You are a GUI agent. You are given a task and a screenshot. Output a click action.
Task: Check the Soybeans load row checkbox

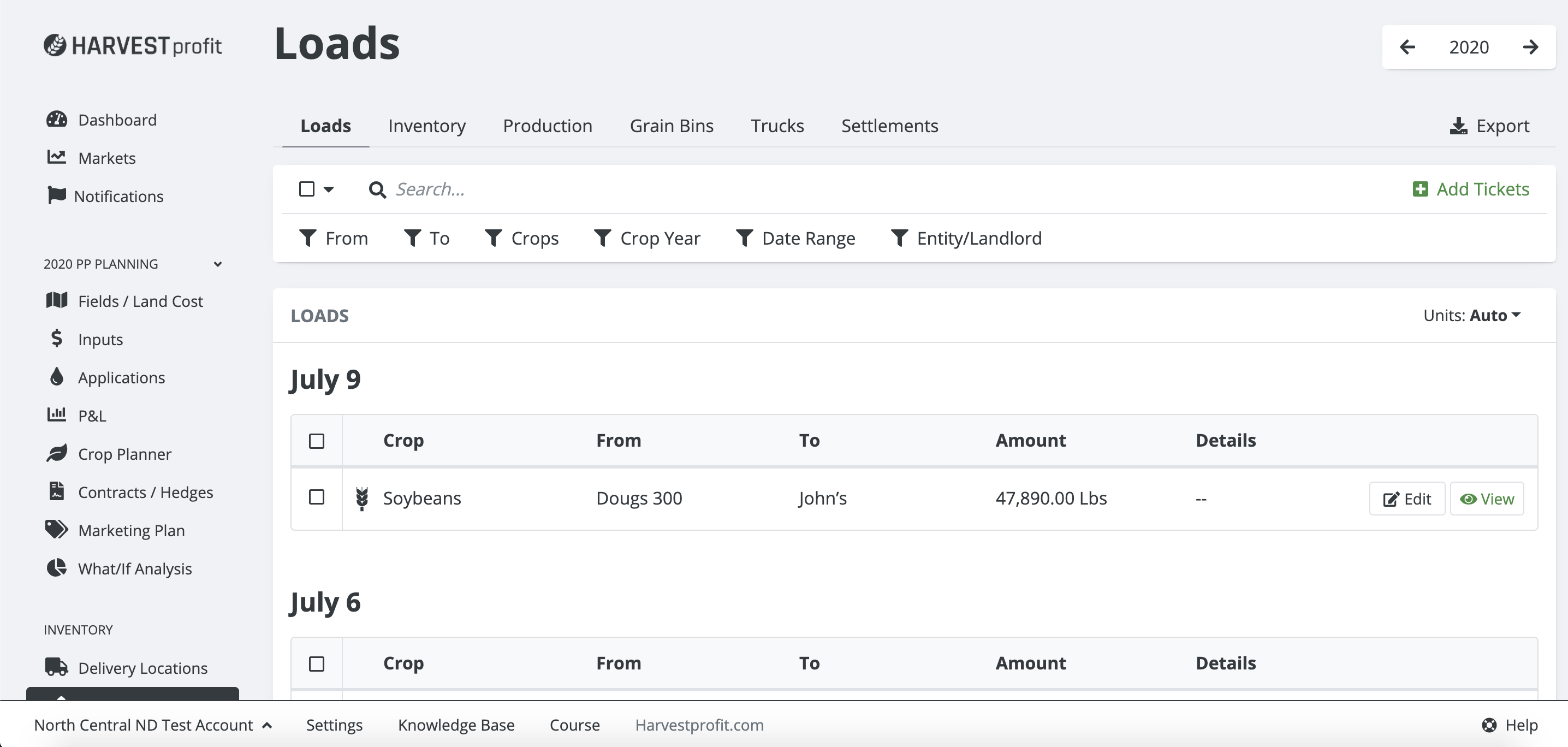click(x=316, y=497)
